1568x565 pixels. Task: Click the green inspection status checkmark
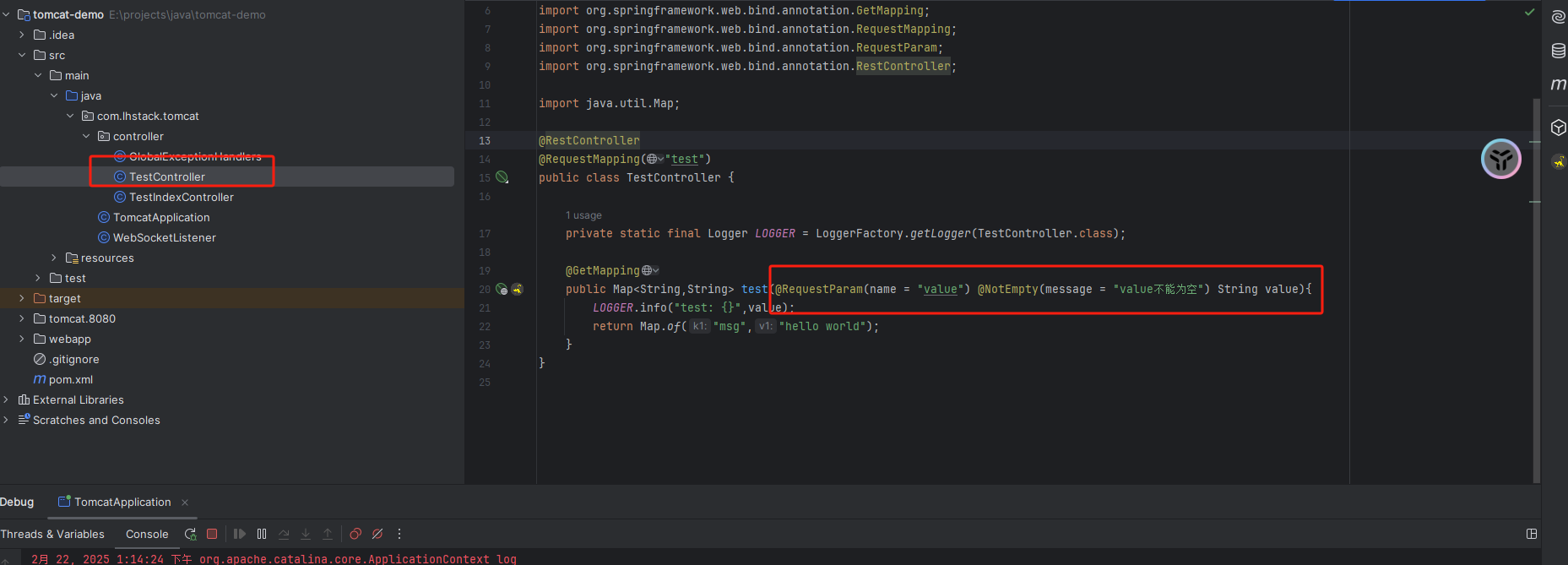point(1529,12)
